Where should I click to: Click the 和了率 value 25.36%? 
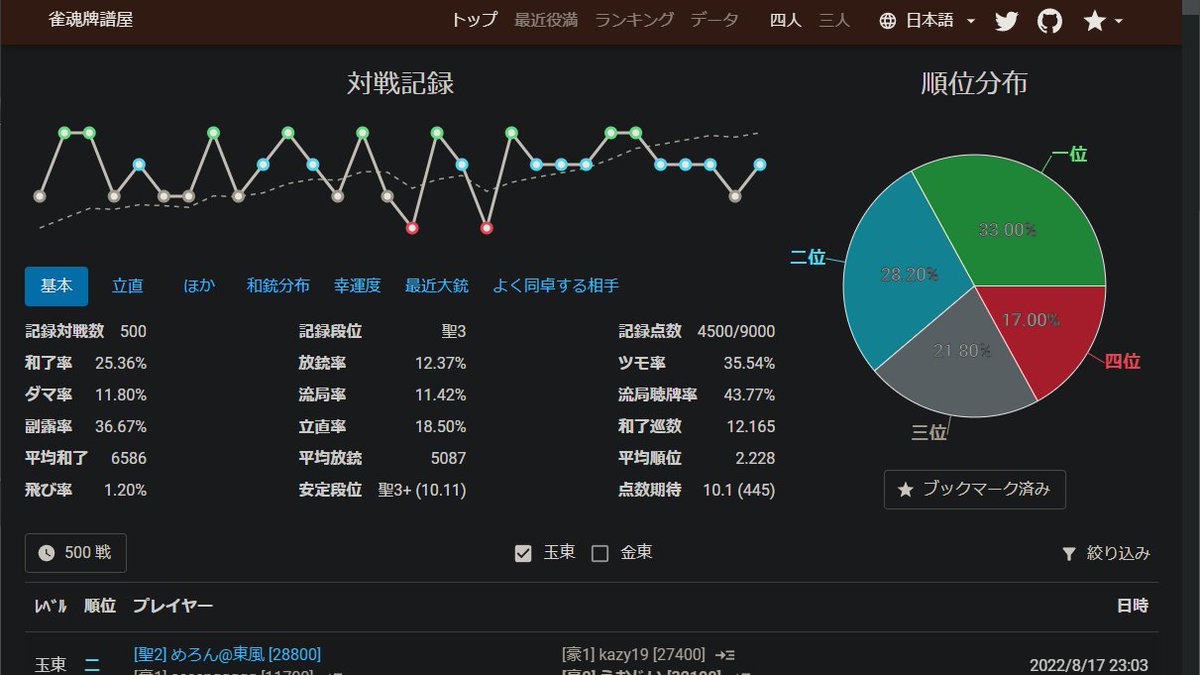[121, 362]
